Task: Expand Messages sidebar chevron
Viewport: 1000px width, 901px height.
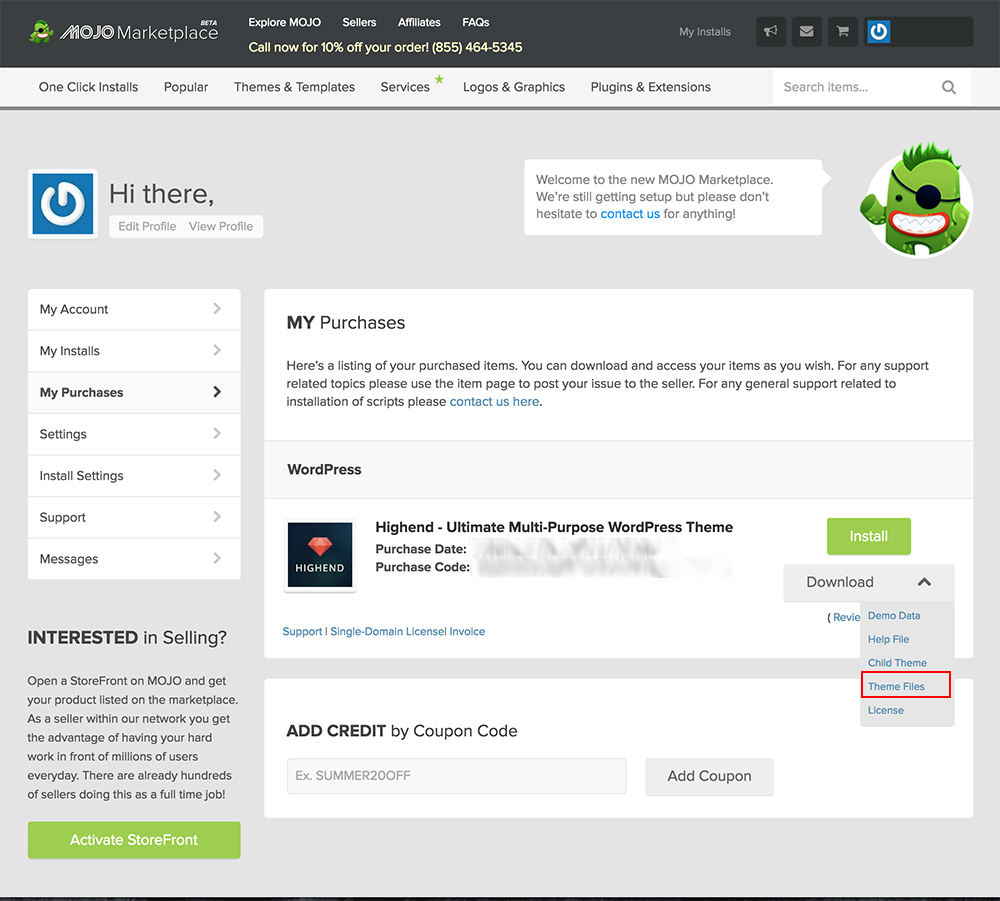Action: tap(217, 559)
